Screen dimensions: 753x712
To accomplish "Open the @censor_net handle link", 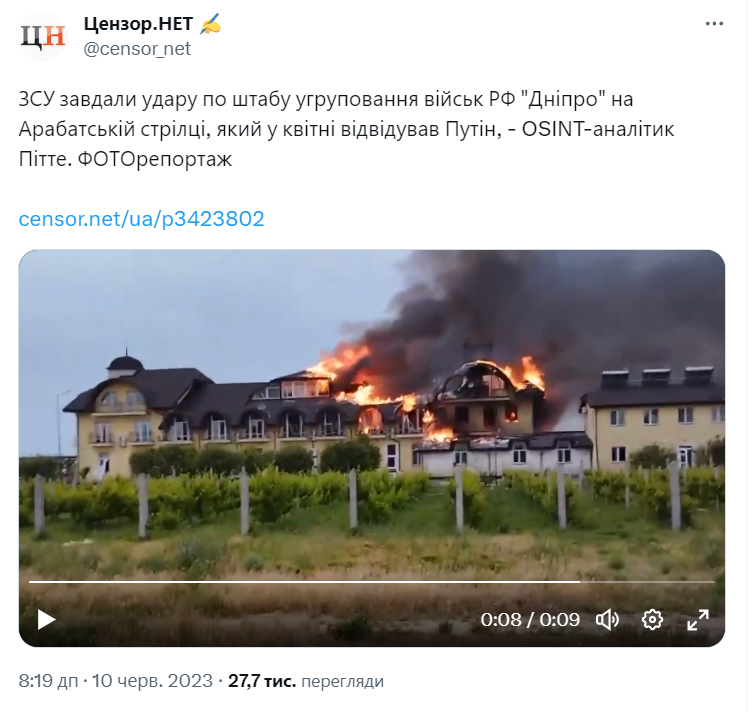I will 137,49.
